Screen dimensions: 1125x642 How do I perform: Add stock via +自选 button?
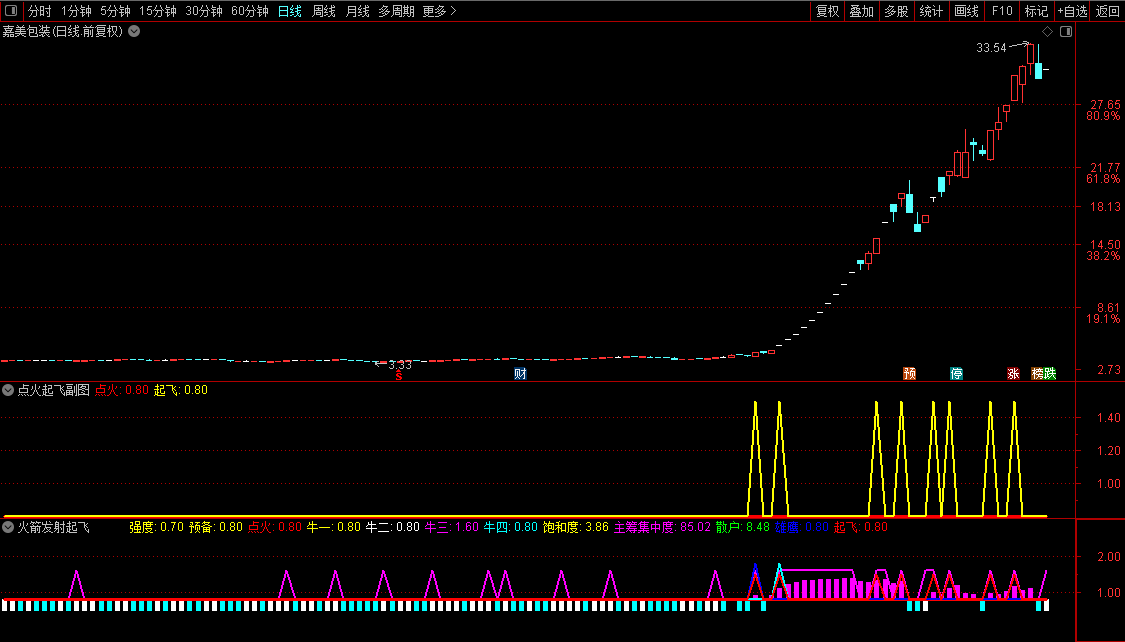(x=1071, y=11)
